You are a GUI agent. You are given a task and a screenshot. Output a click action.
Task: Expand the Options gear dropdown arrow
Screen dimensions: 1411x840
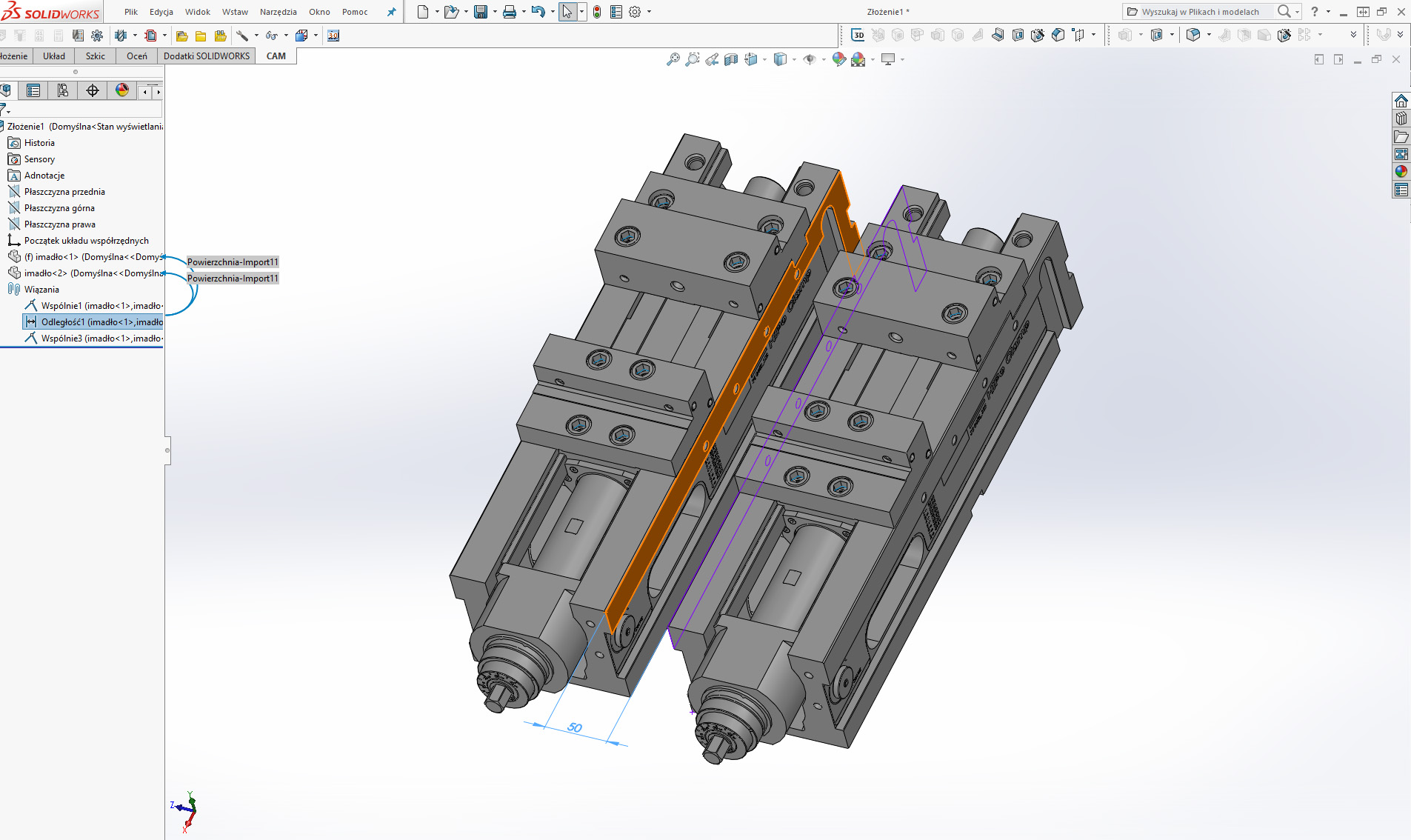point(650,12)
